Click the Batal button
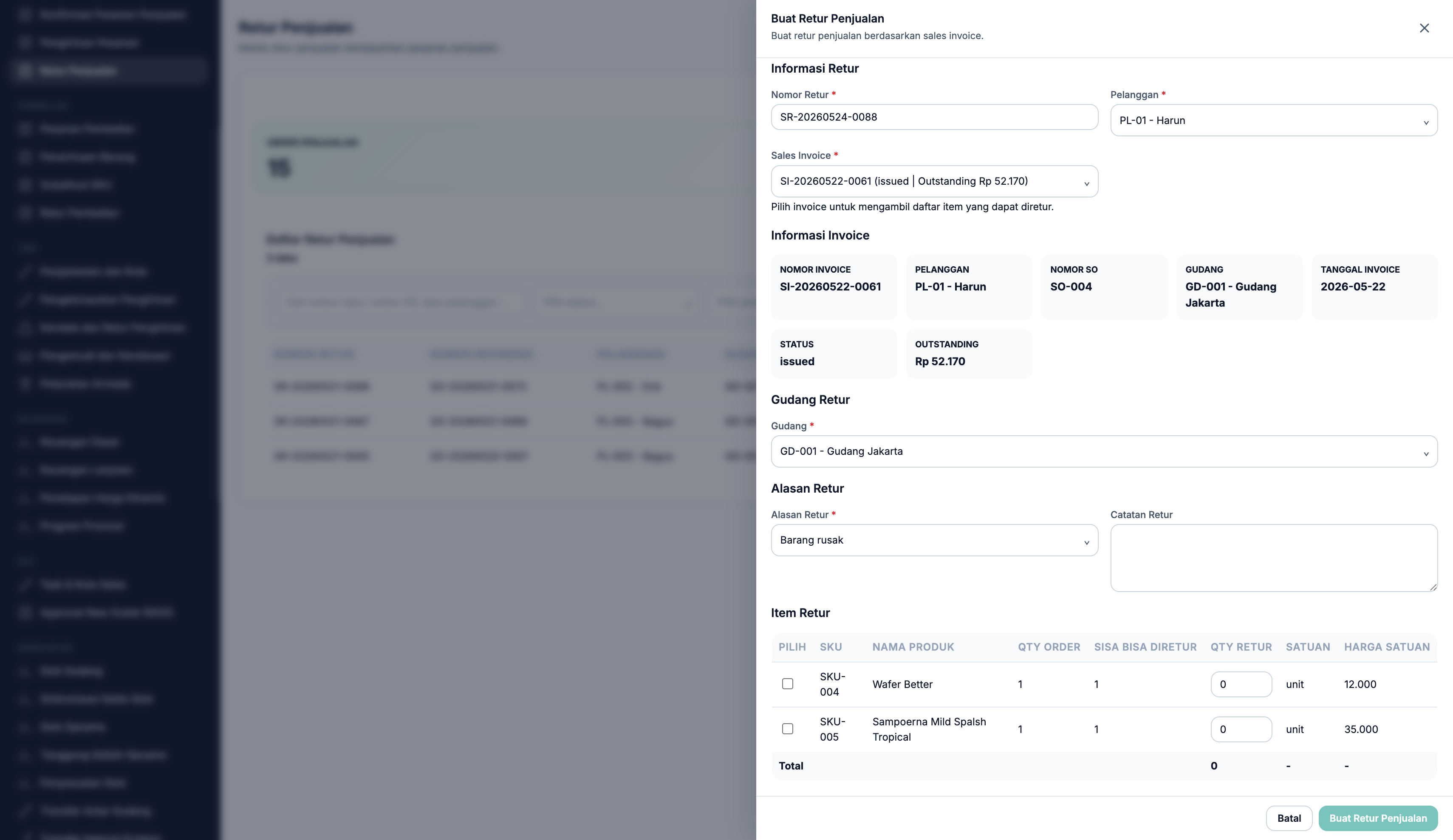Screen dimensions: 1453x840 (x=1289, y=818)
